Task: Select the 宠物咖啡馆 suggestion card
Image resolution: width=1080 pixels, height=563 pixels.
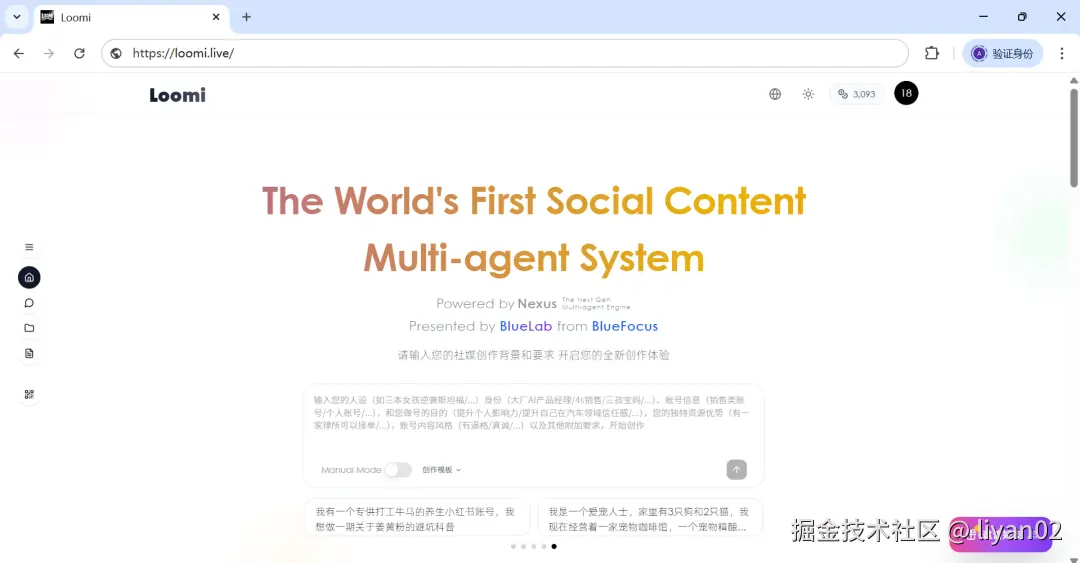Action: (650, 518)
